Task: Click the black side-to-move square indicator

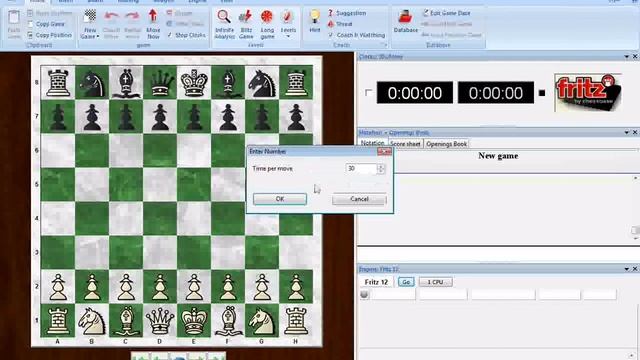Action: click(x=542, y=93)
